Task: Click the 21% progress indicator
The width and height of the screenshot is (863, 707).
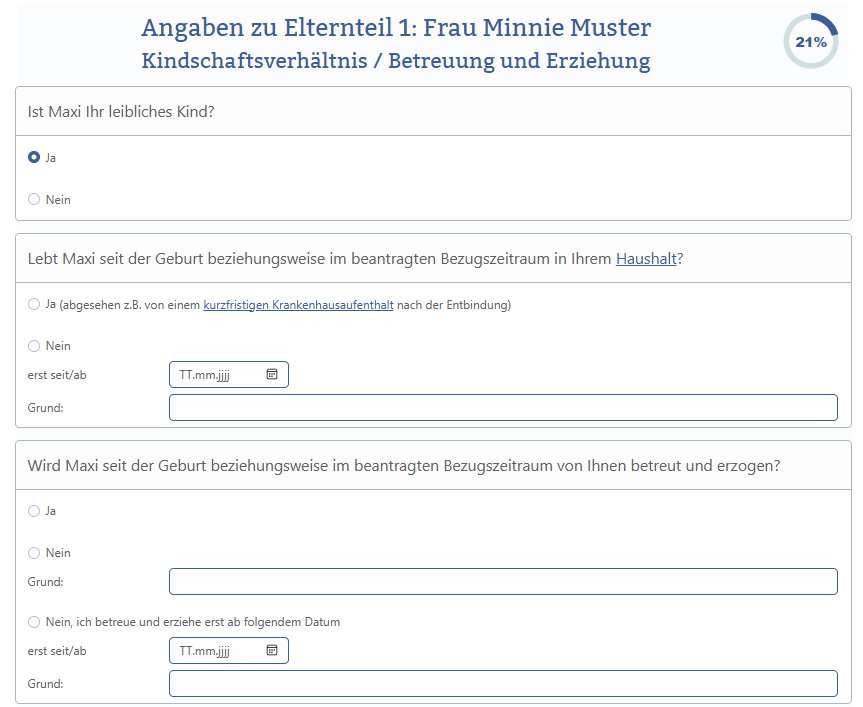Action: [811, 41]
